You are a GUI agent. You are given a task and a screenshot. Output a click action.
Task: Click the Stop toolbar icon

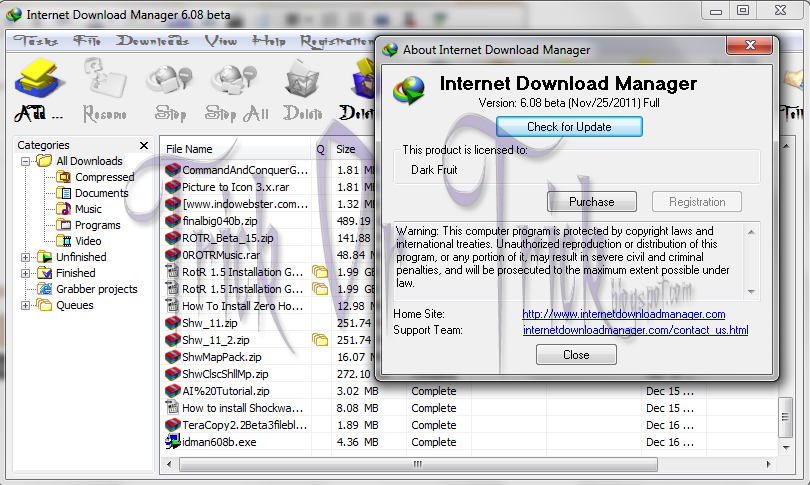(x=170, y=80)
